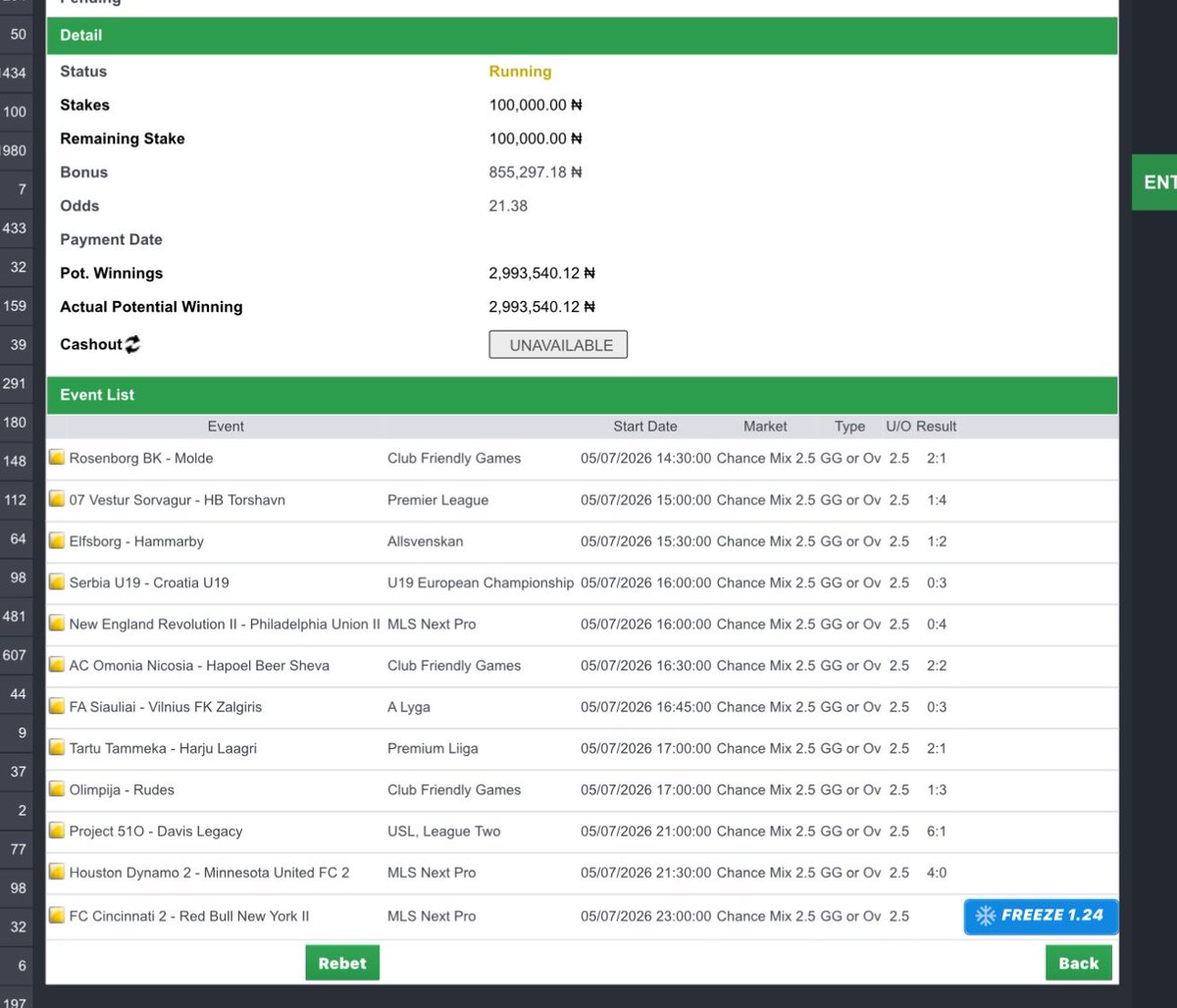
Task: Click the 05/07/2026 23:00:00 start date
Action: [645, 916]
